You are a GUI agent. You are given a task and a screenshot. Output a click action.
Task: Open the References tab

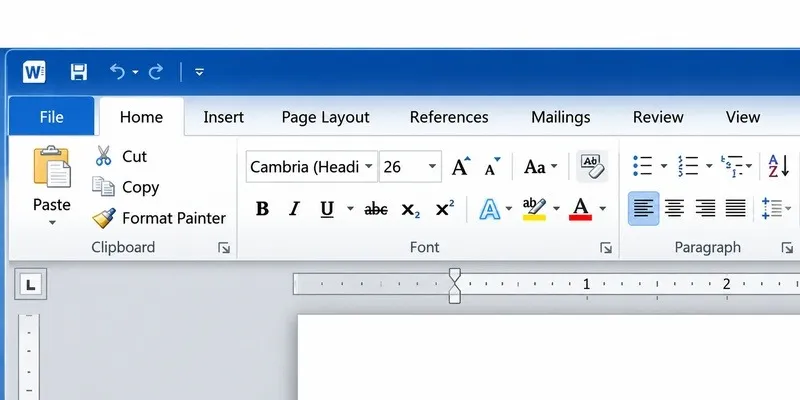[x=449, y=117]
